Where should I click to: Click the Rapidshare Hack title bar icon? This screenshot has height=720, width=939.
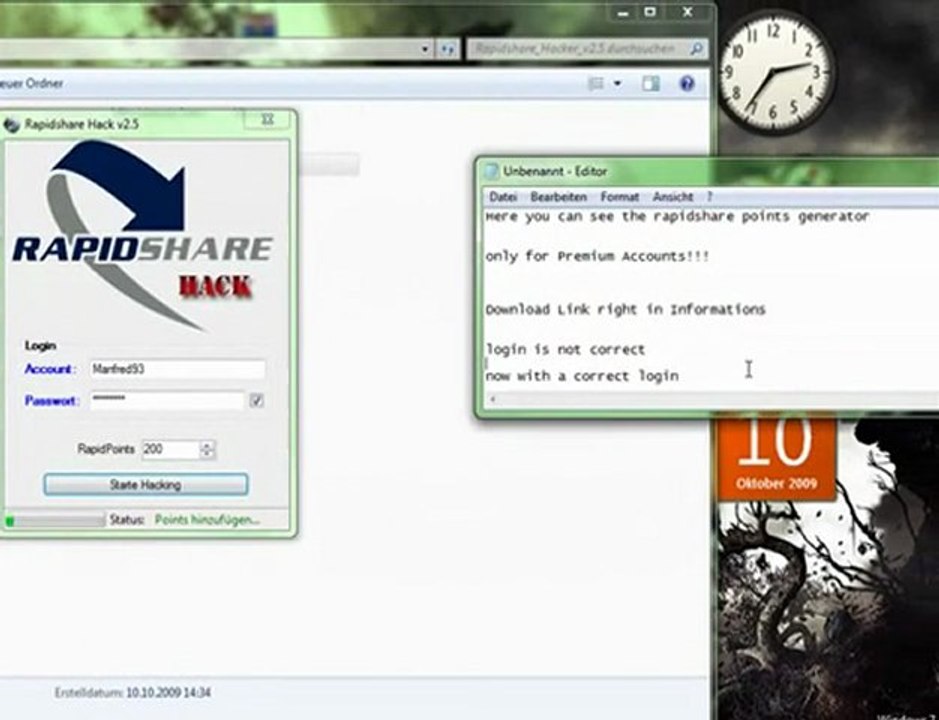[x=11, y=125]
